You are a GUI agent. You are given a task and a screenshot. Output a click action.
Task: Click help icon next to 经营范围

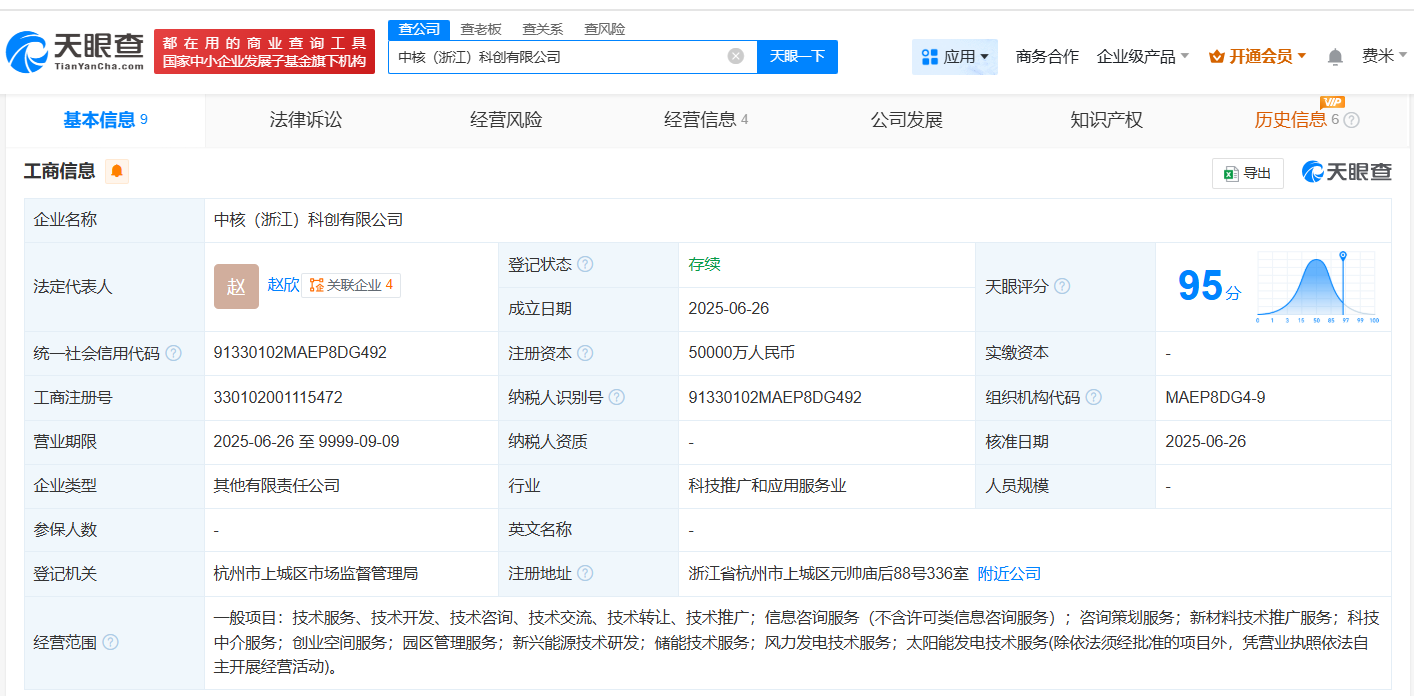click(x=110, y=642)
